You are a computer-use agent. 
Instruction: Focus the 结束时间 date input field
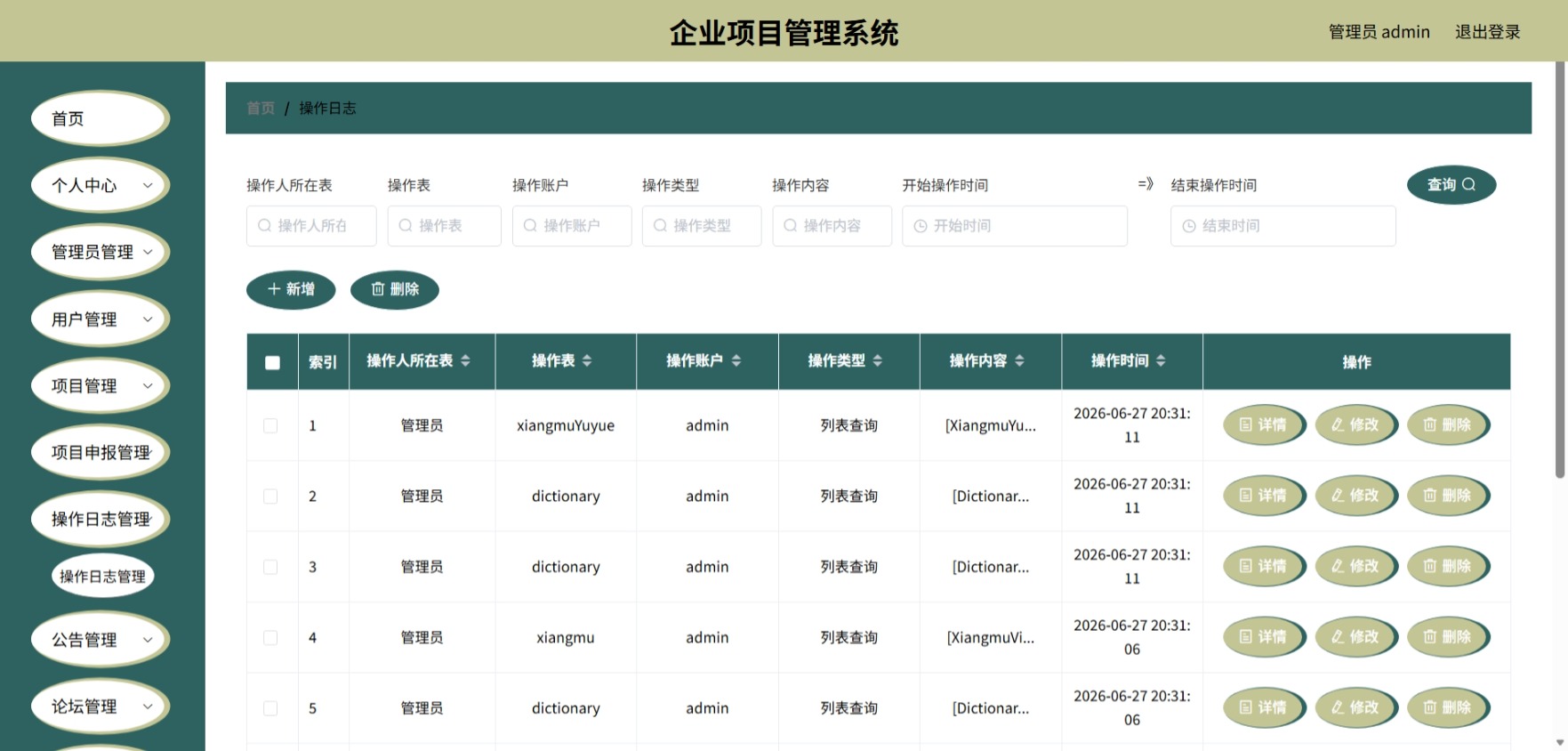coord(1283,226)
